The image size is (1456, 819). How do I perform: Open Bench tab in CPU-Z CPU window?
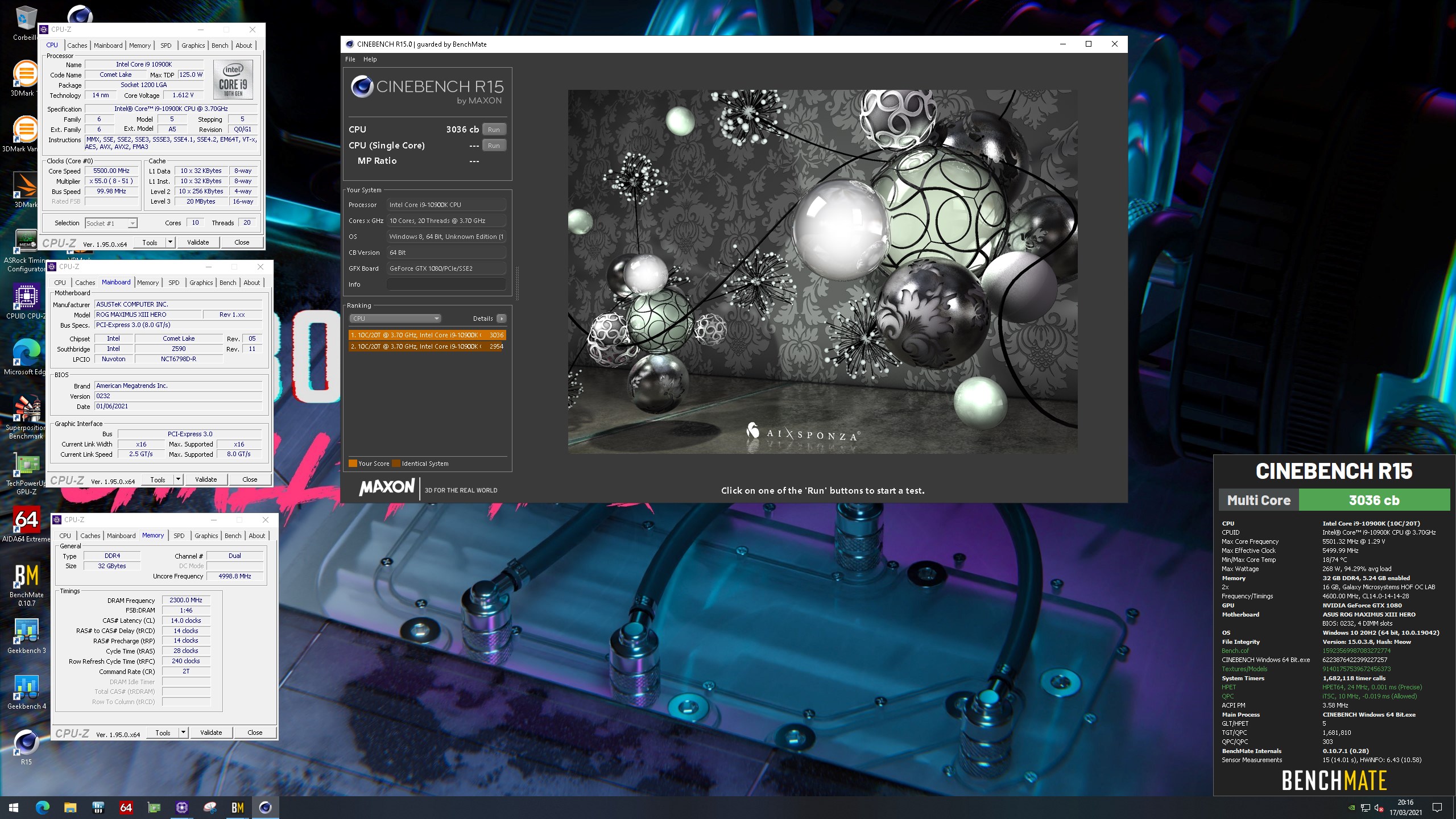coord(220,45)
